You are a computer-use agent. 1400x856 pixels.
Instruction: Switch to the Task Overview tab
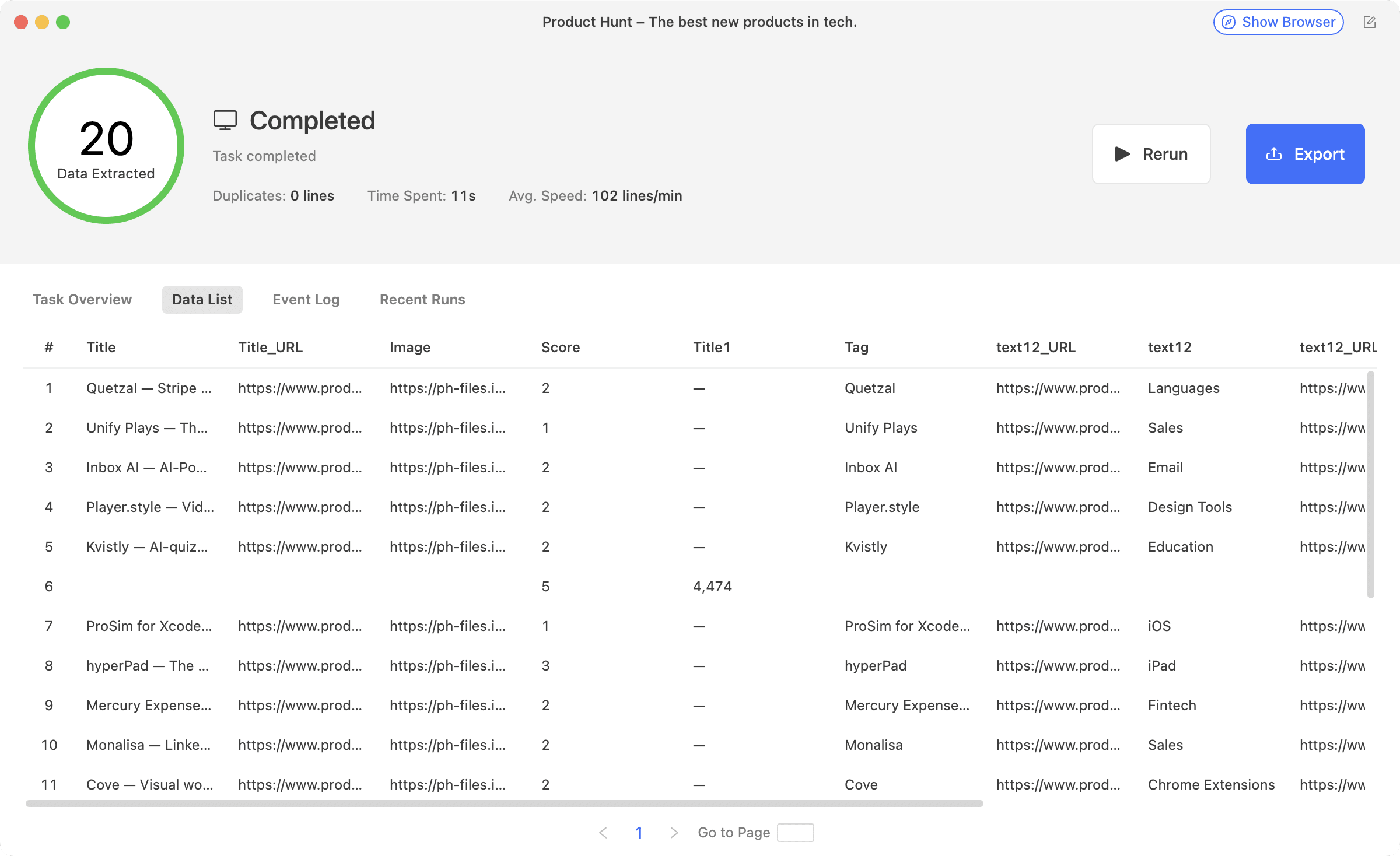click(82, 299)
